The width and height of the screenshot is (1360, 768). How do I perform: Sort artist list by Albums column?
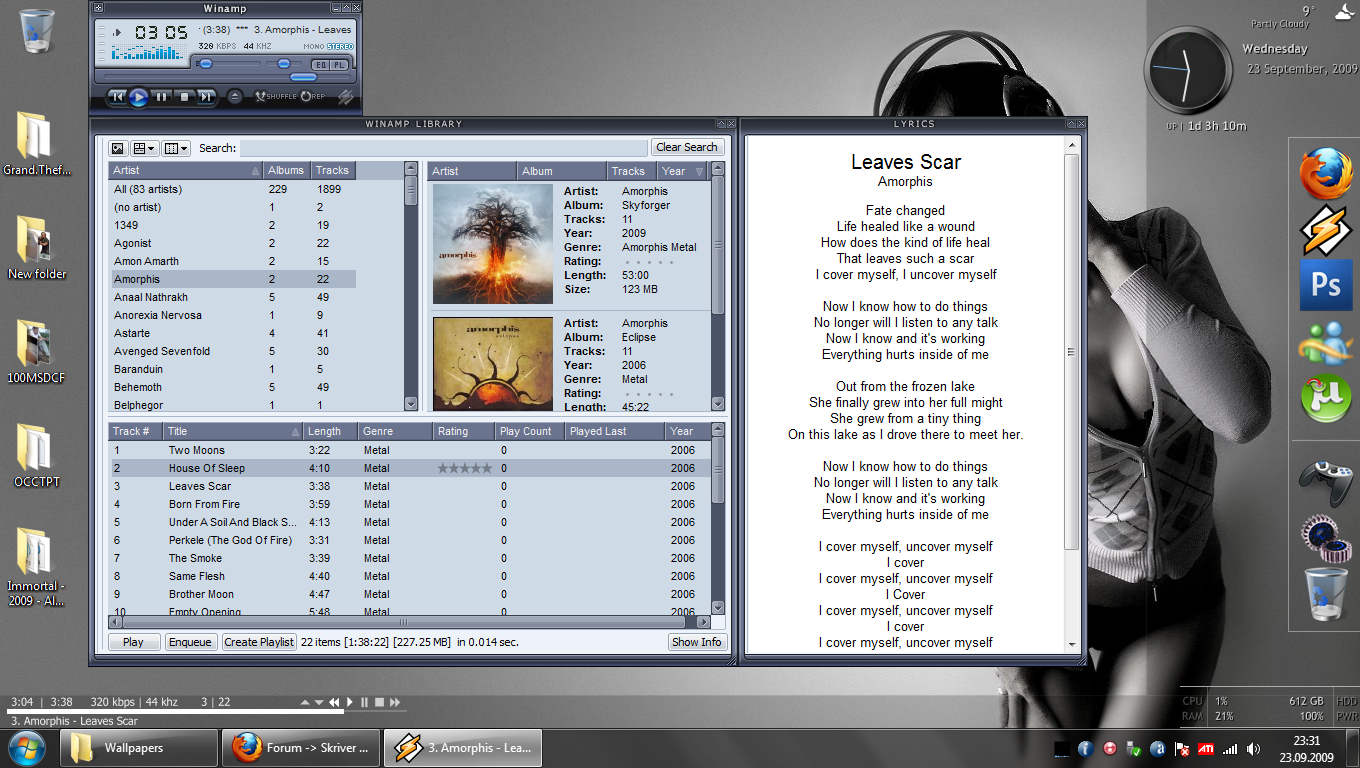point(287,170)
